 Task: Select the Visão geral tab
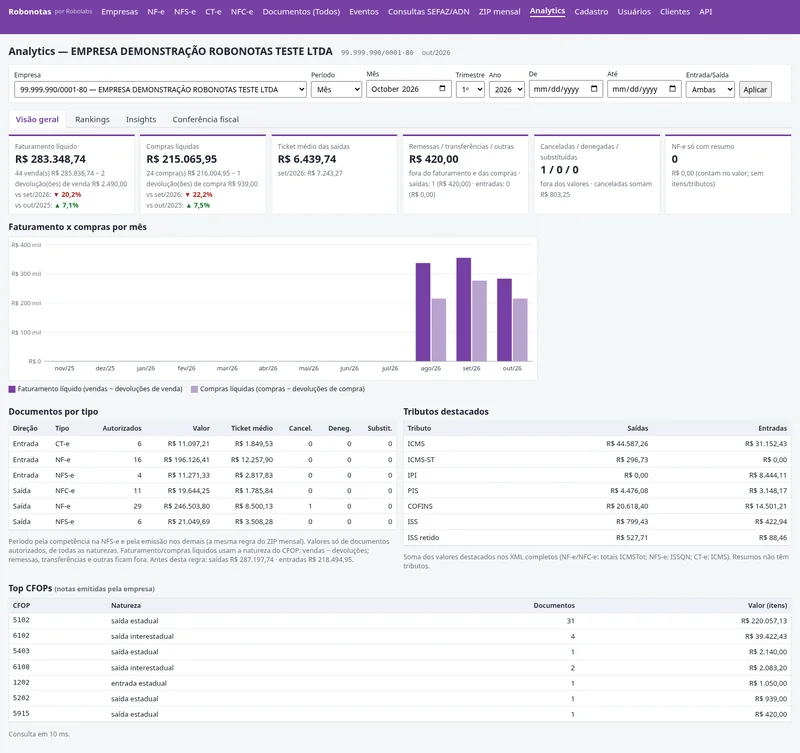tap(37, 119)
